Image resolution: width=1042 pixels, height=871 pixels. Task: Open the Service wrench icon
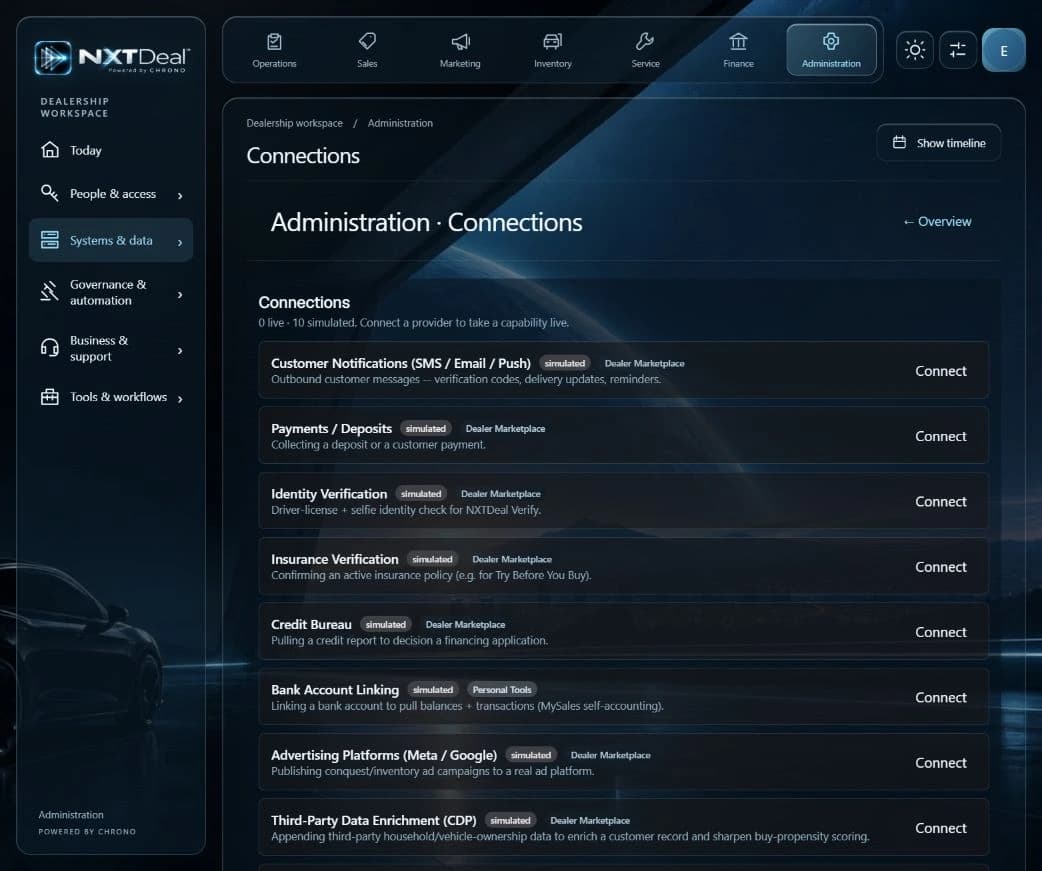point(645,41)
